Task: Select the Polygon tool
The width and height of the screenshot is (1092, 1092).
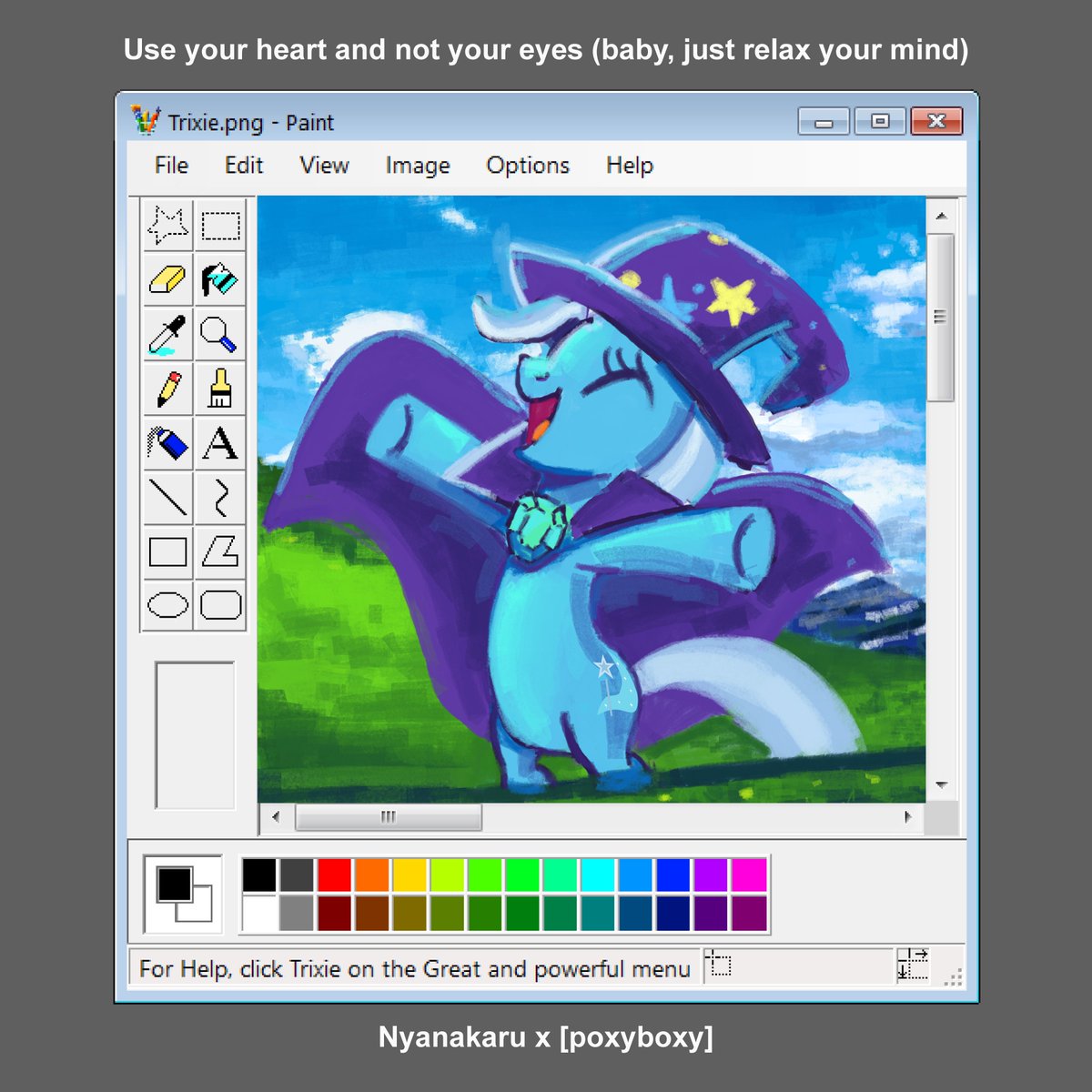Action: 220,551
